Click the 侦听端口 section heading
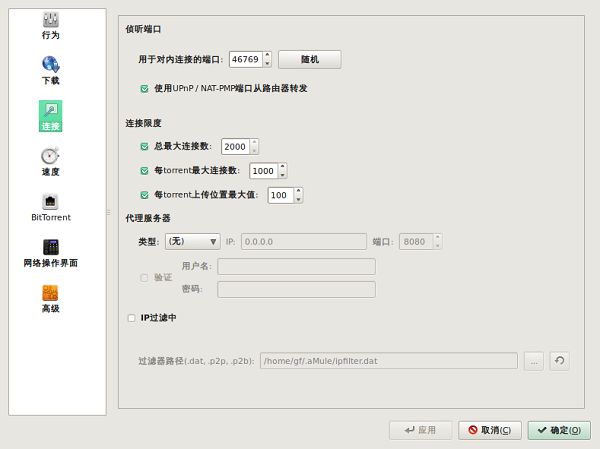The height and width of the screenshot is (449, 600). 143,29
